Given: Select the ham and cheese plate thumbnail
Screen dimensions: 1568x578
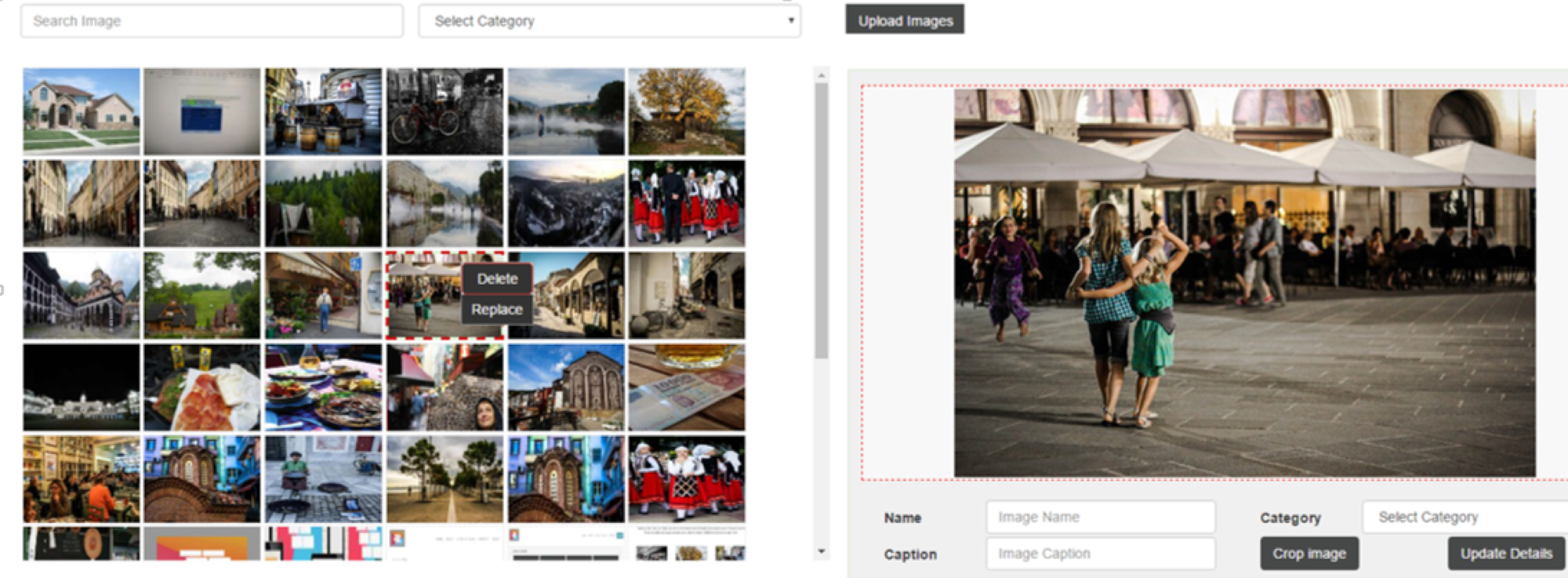Looking at the screenshot, I should coord(202,387).
